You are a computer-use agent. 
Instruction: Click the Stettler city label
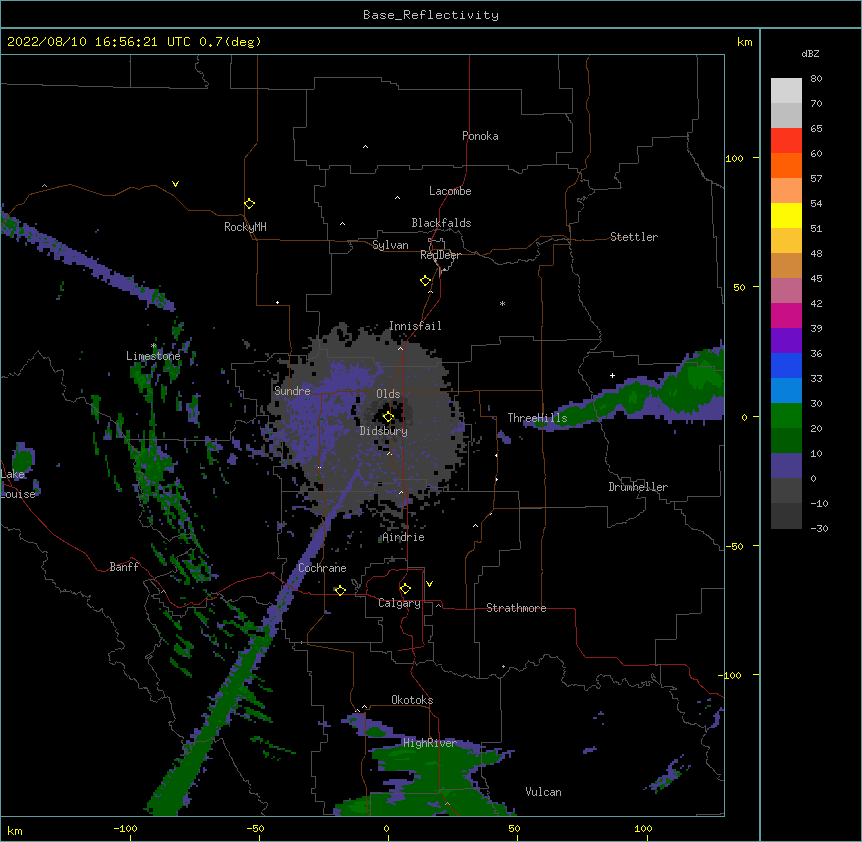[634, 237]
